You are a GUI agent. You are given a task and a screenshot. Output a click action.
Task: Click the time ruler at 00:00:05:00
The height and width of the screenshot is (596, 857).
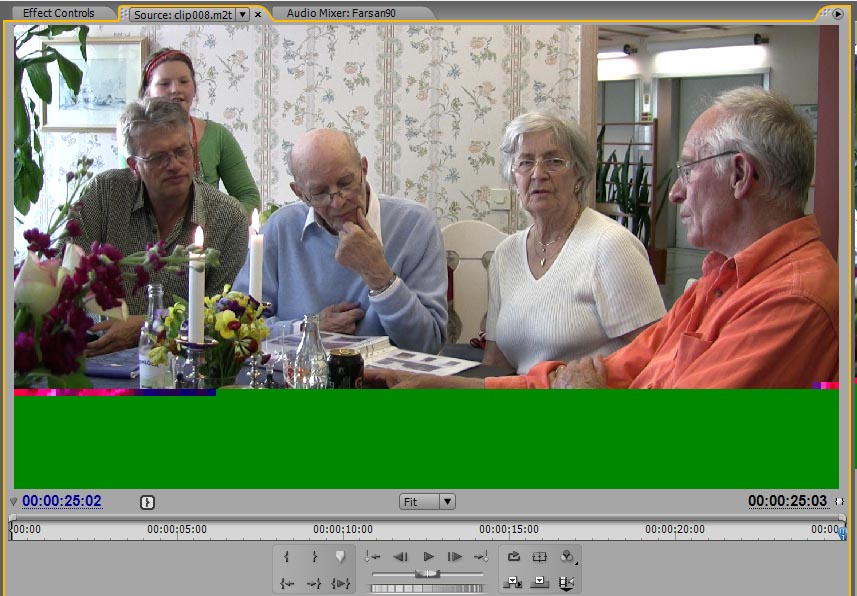point(177,529)
